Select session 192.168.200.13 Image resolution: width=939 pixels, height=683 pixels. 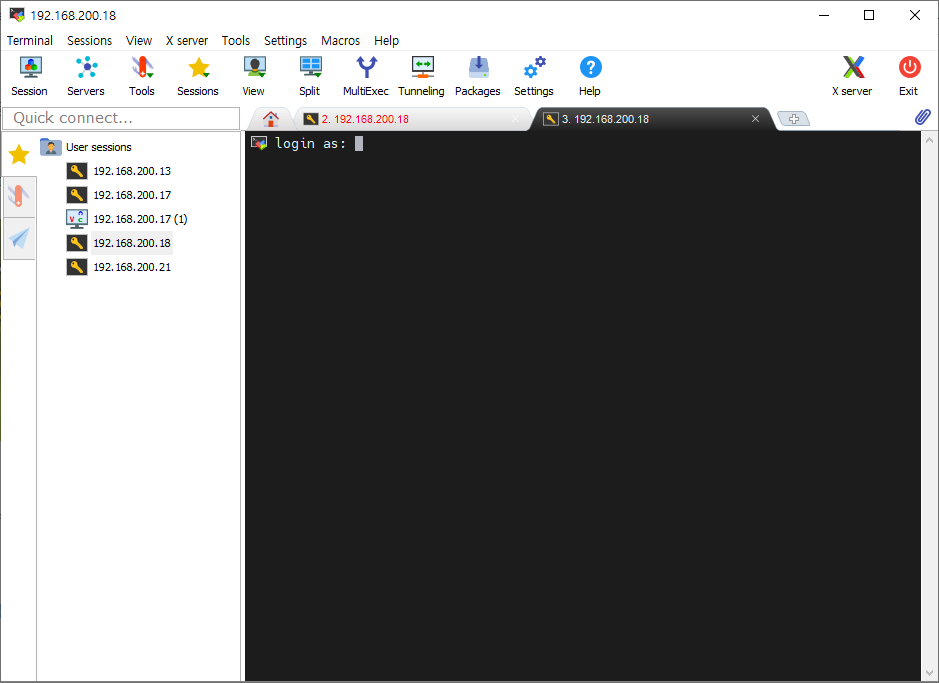pos(132,171)
